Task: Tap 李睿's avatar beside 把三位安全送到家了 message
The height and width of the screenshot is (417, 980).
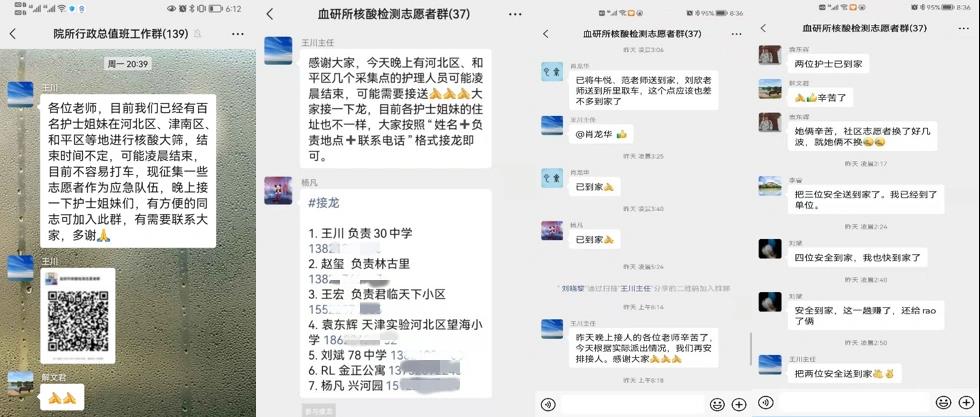Action: (770, 186)
